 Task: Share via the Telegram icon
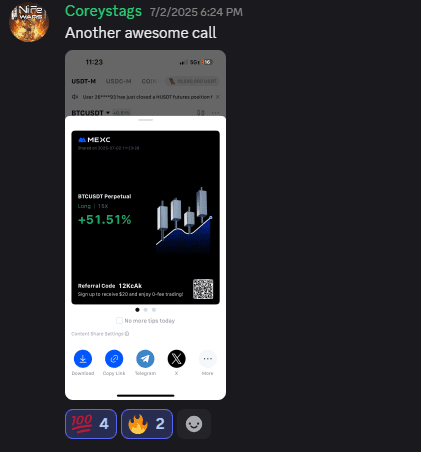click(145, 359)
